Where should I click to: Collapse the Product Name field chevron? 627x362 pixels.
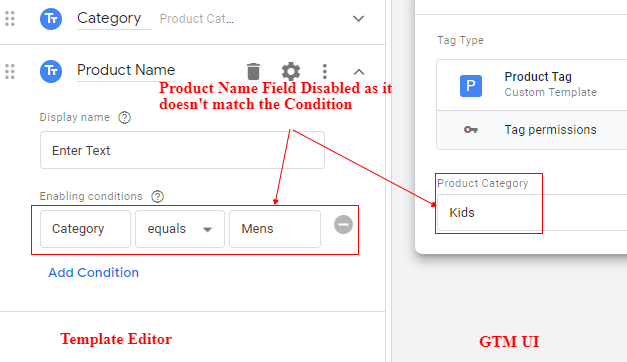(x=359, y=72)
